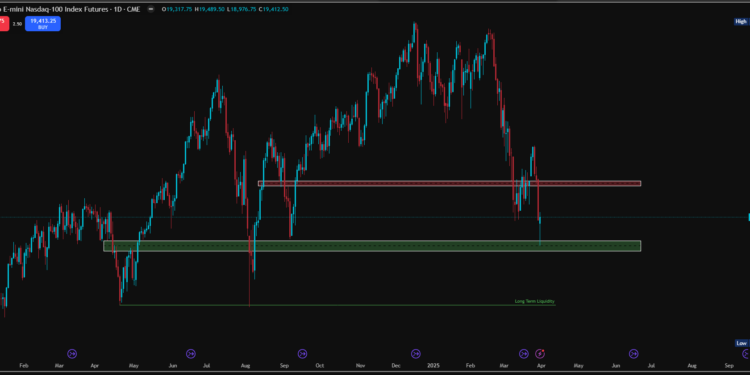Click the current price marker on the price axis
The width and height of the screenshot is (750, 375).
click(x=749, y=217)
